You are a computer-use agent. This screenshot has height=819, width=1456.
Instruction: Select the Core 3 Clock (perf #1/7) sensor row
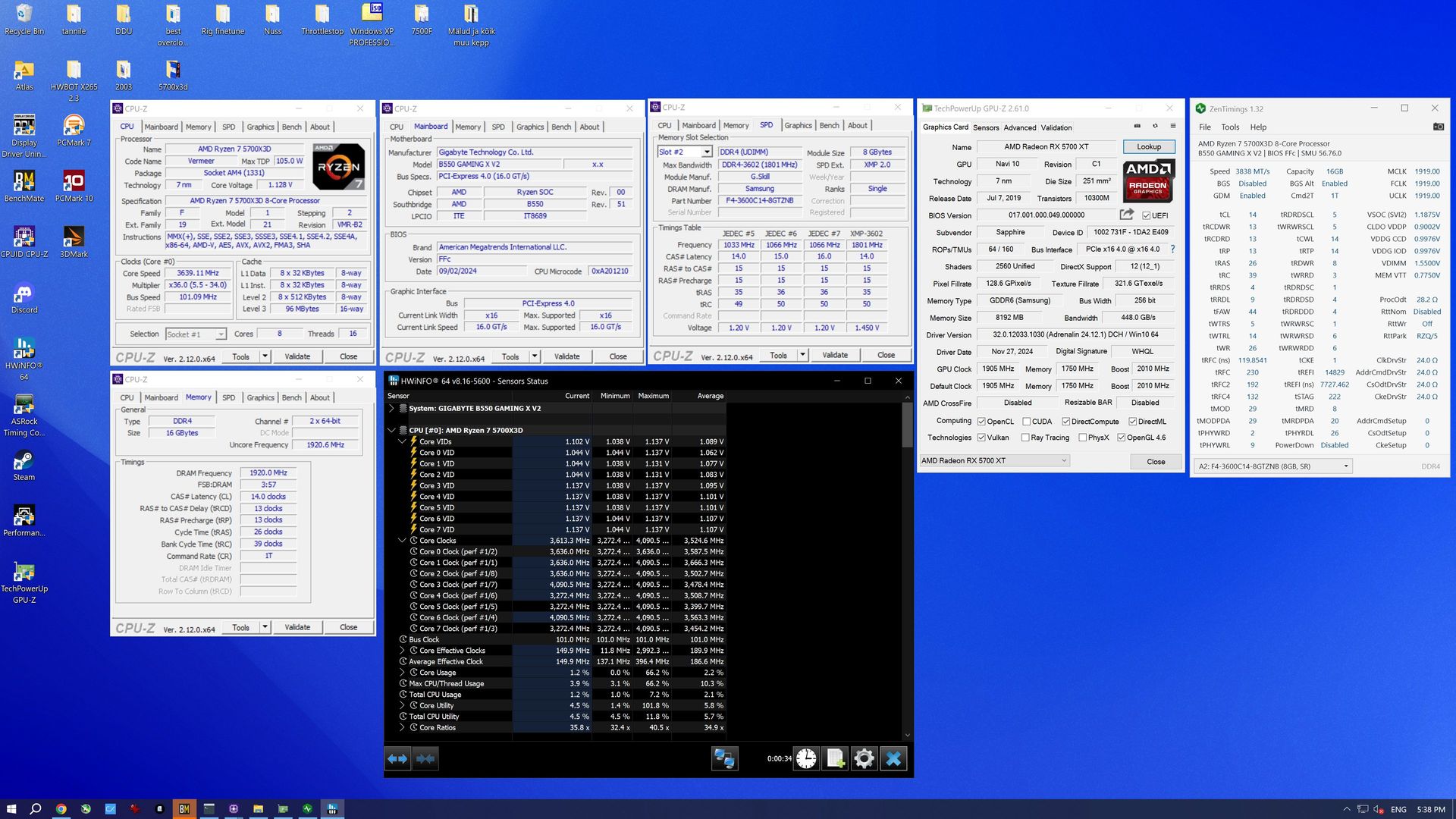[x=556, y=585]
